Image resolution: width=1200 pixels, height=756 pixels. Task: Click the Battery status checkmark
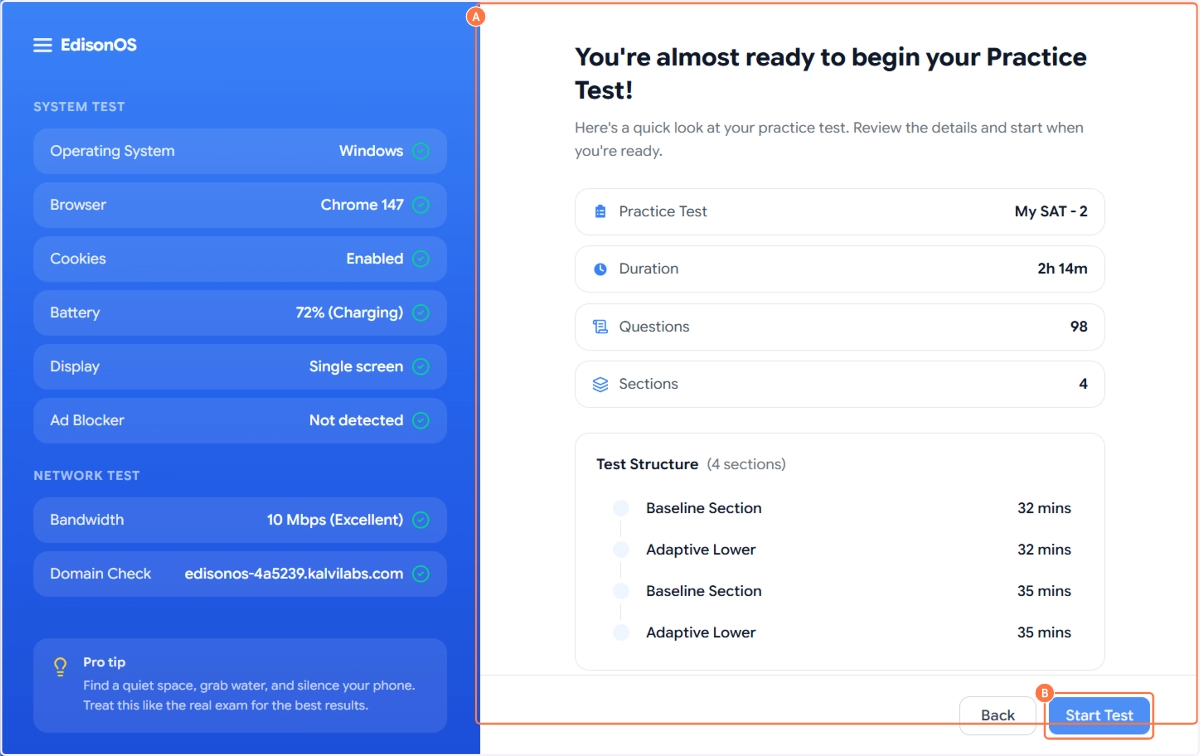point(421,313)
